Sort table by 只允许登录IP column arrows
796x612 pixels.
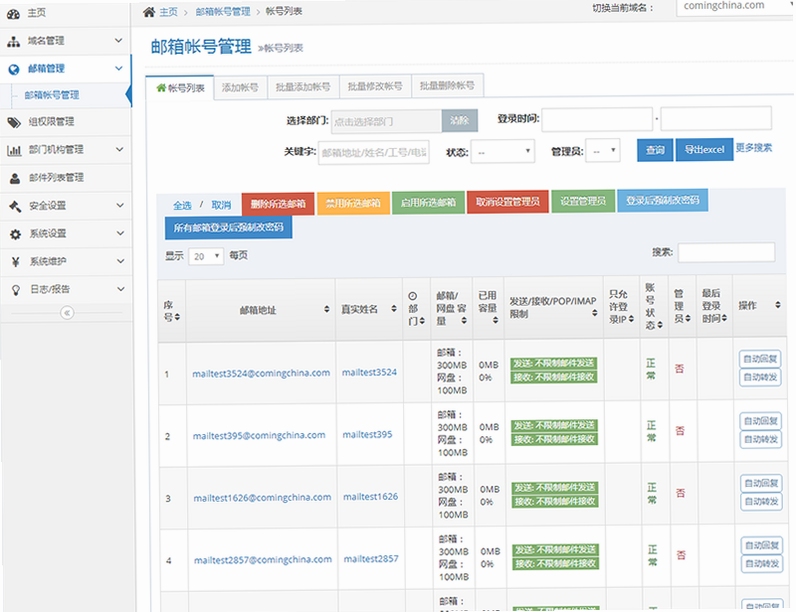coord(631,319)
